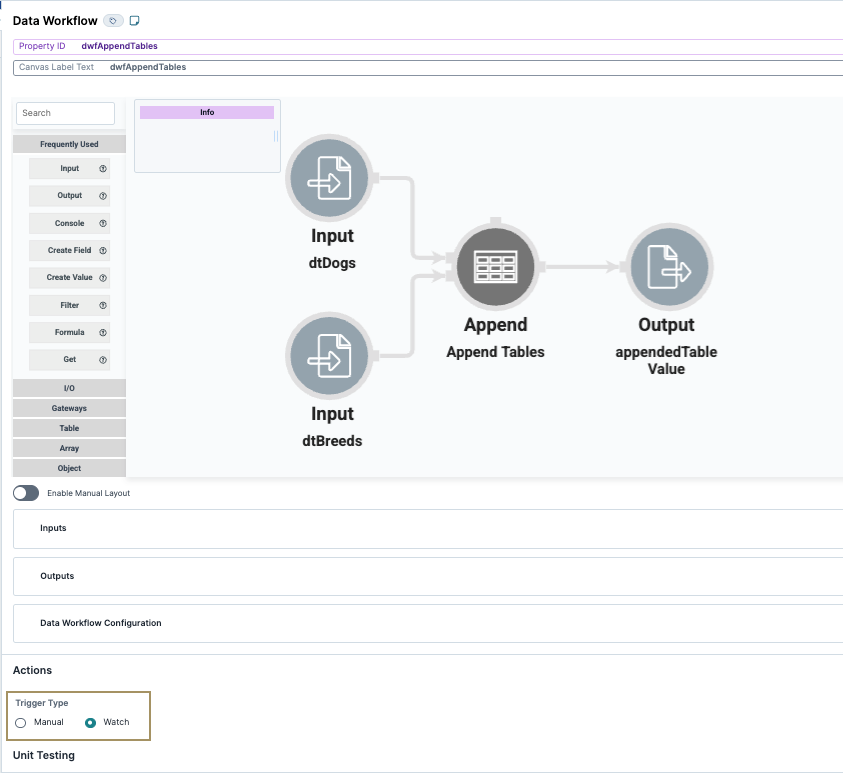Open the Gateways operator category
Image resolution: width=843 pixels, height=773 pixels.
(67, 407)
